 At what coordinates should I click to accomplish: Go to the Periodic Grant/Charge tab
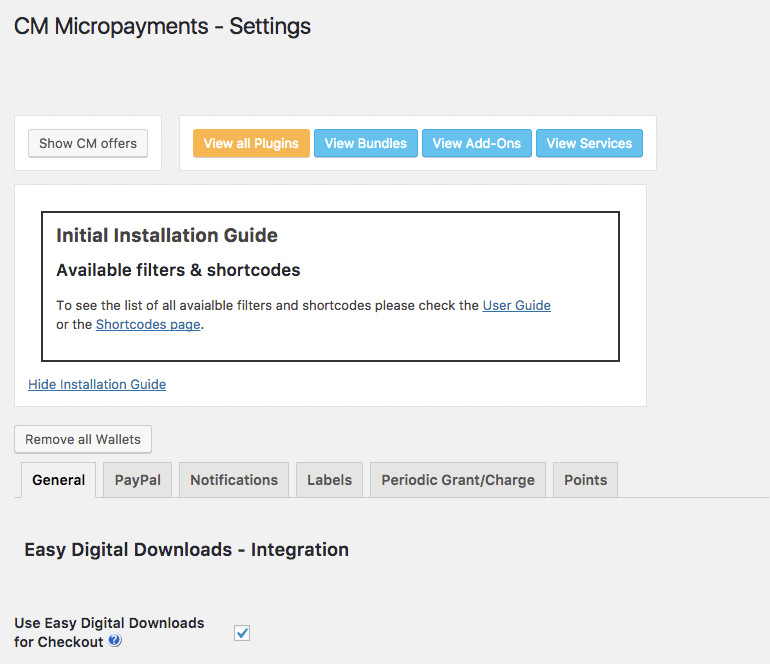point(457,480)
